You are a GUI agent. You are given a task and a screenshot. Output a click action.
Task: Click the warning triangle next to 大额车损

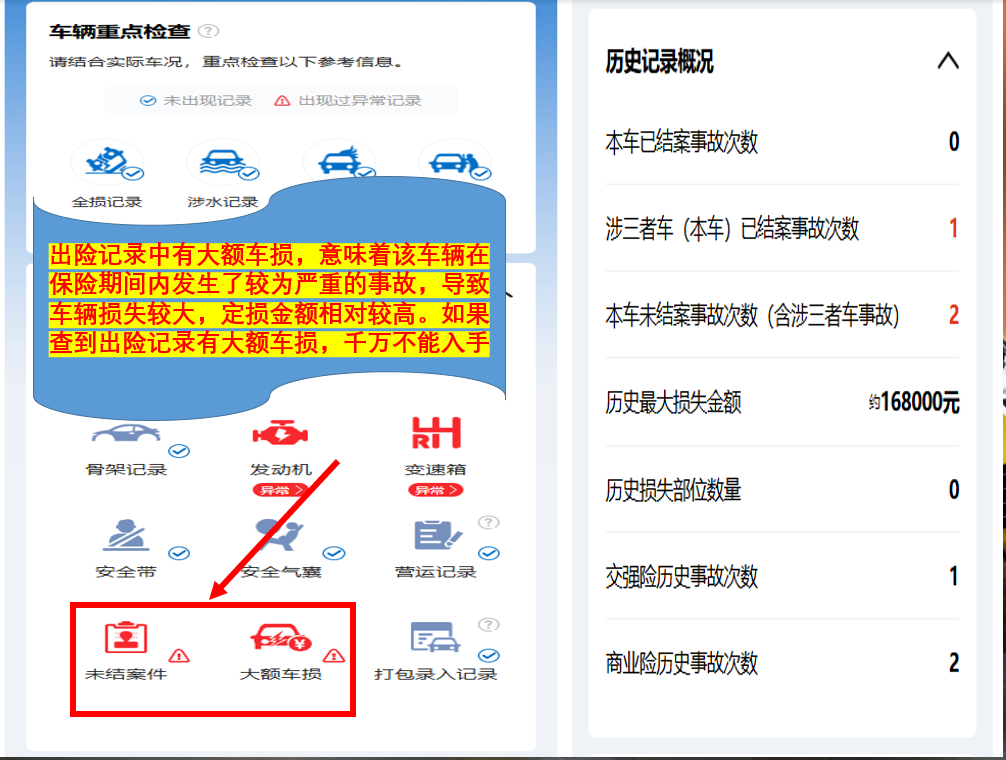pyautogui.click(x=334, y=655)
